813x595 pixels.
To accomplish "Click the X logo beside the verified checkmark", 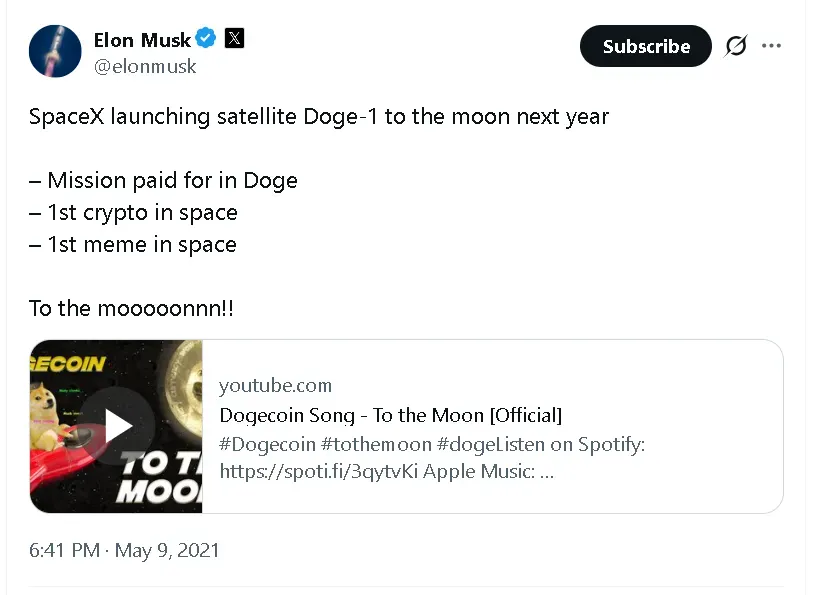I will (233, 39).
